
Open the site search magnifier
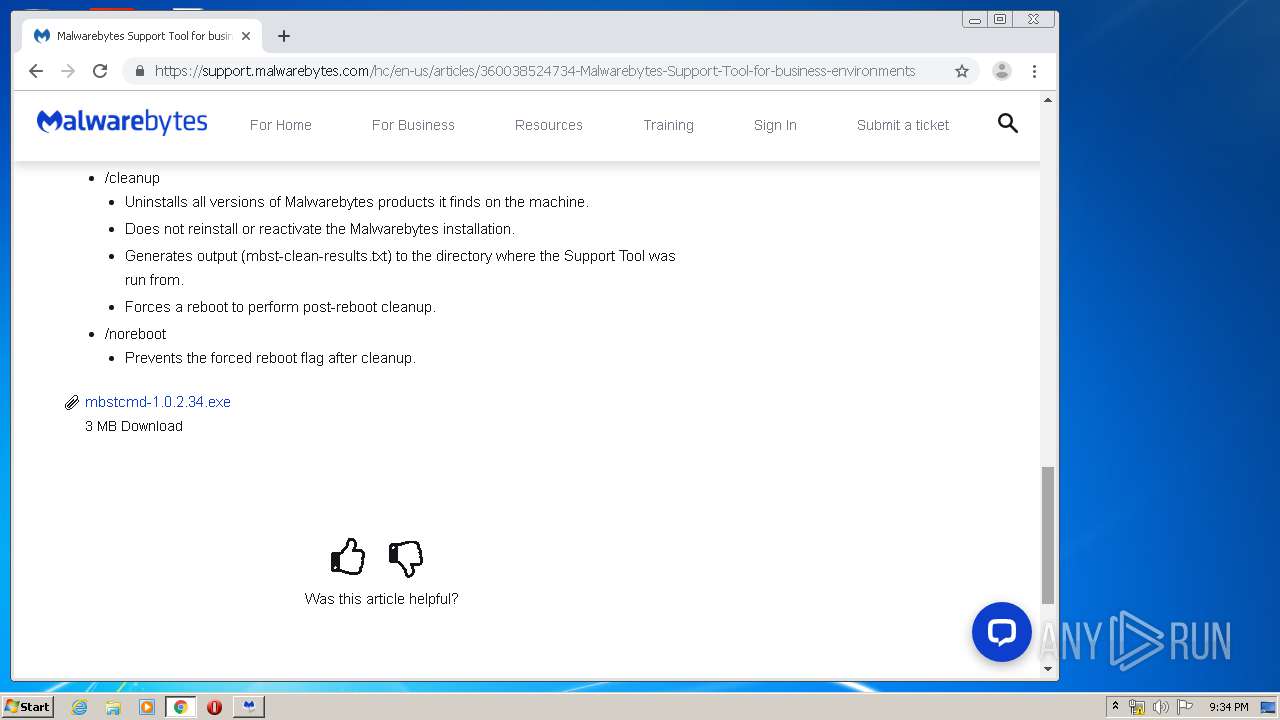pyautogui.click(x=1008, y=123)
